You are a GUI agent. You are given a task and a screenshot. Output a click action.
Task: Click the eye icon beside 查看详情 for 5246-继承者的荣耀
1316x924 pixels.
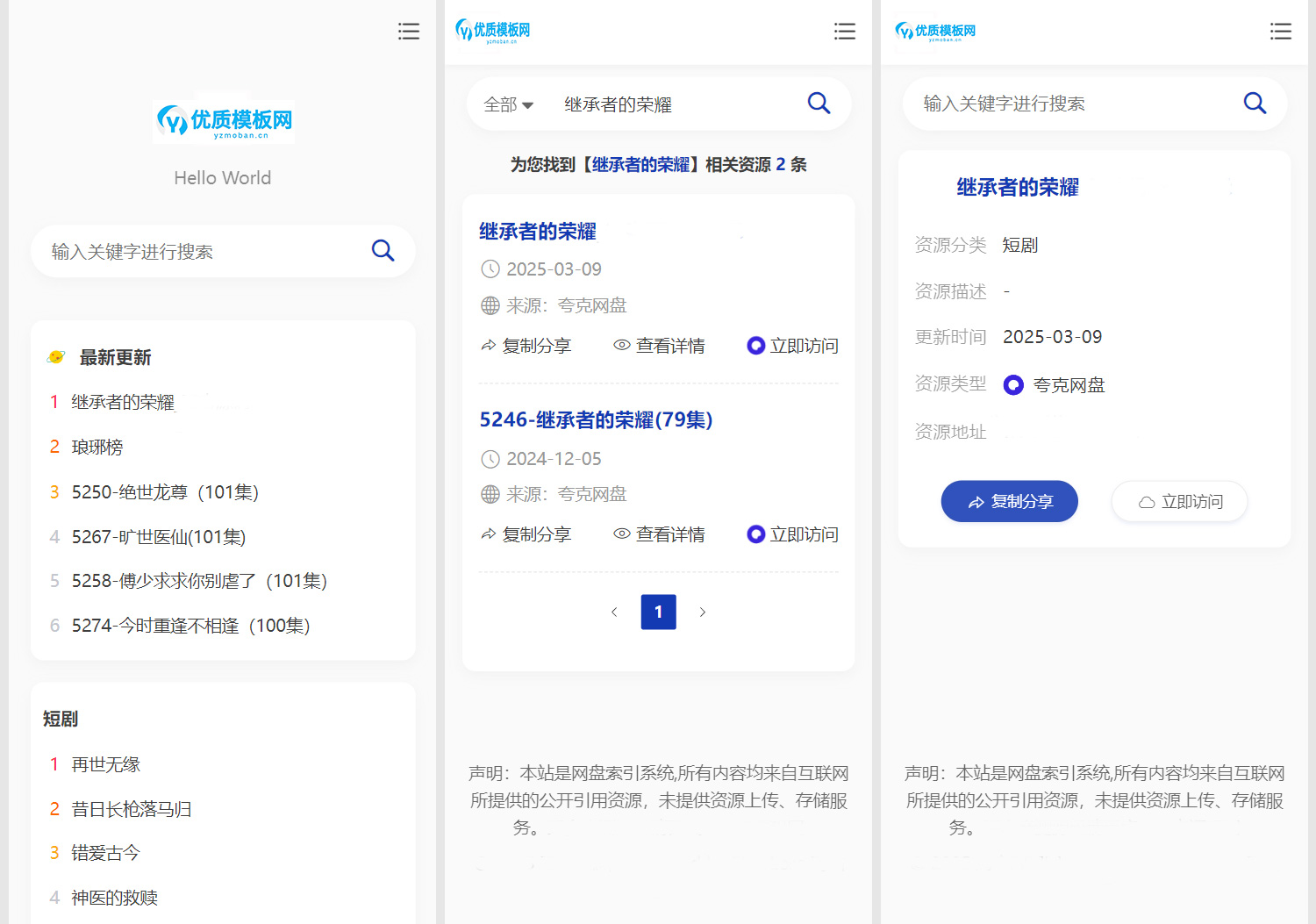click(622, 534)
